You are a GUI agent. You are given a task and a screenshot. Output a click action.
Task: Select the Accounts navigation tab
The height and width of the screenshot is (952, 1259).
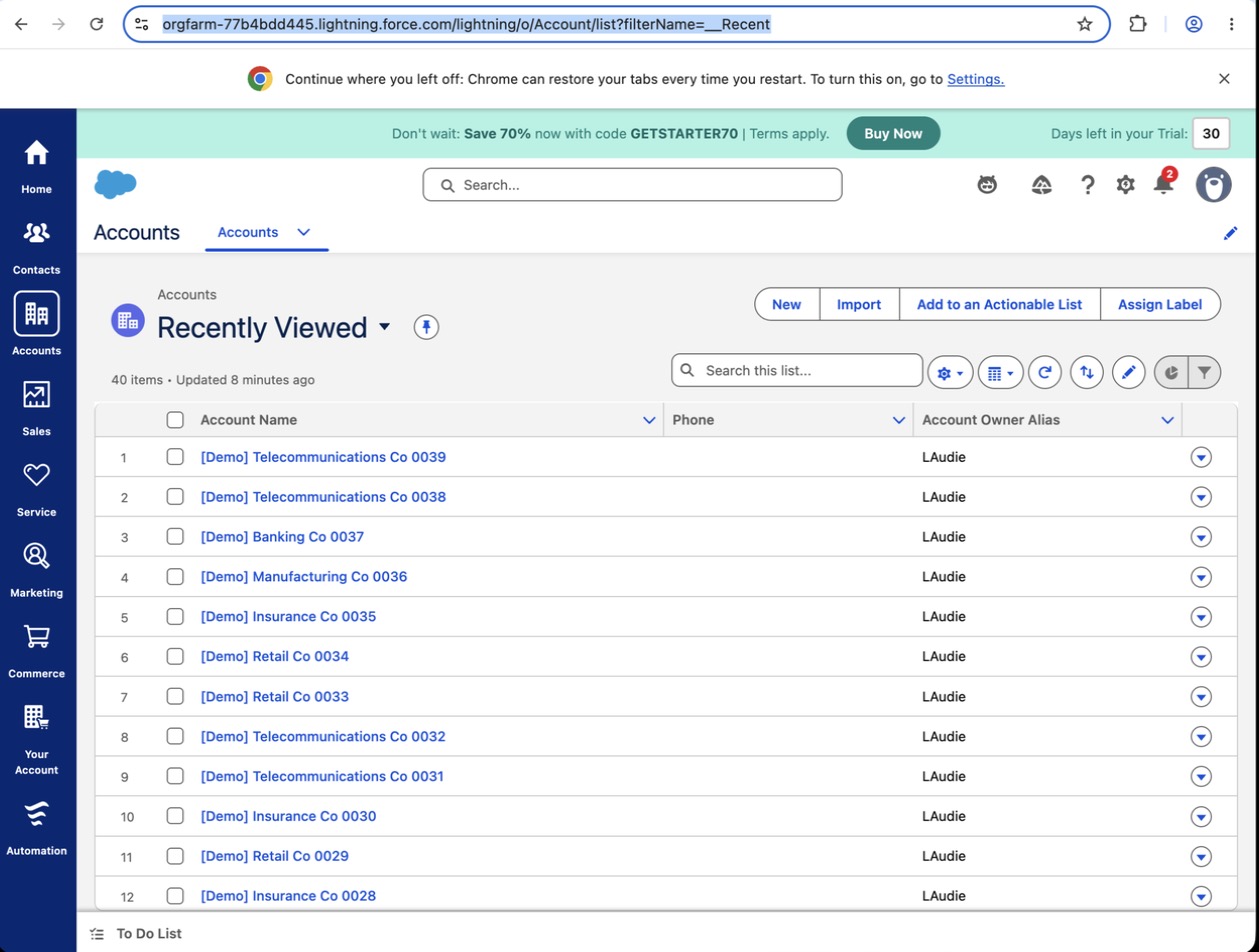(x=248, y=232)
